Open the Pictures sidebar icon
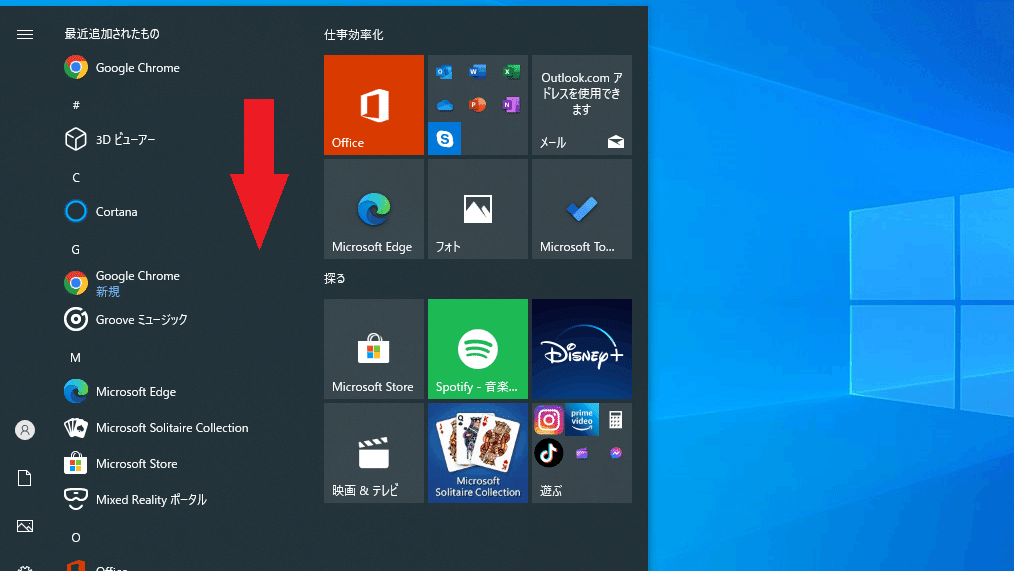 click(25, 526)
